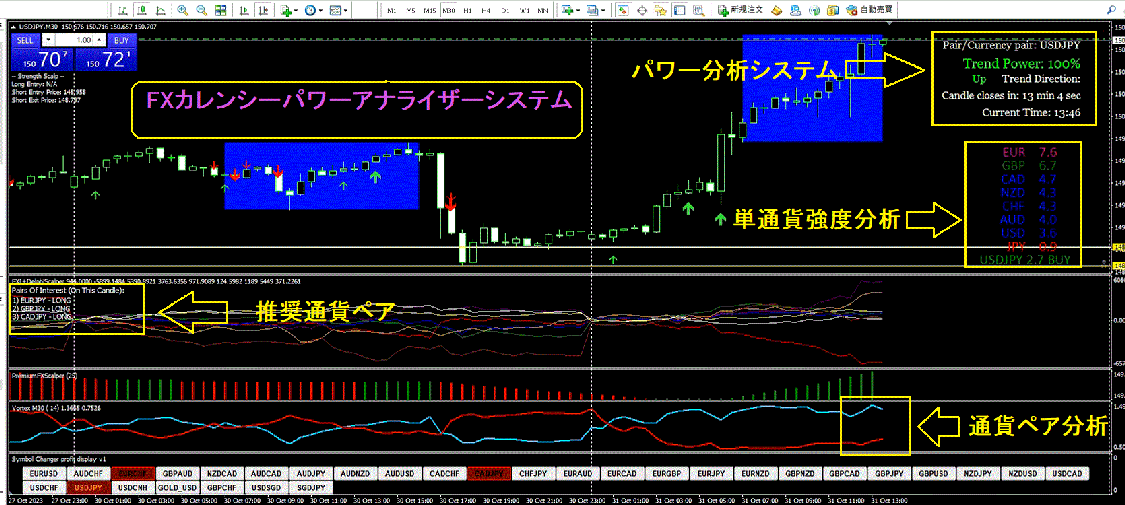1125x505 pixels.
Task: Open a new chart with plus icon
Action: (x=568, y=10)
